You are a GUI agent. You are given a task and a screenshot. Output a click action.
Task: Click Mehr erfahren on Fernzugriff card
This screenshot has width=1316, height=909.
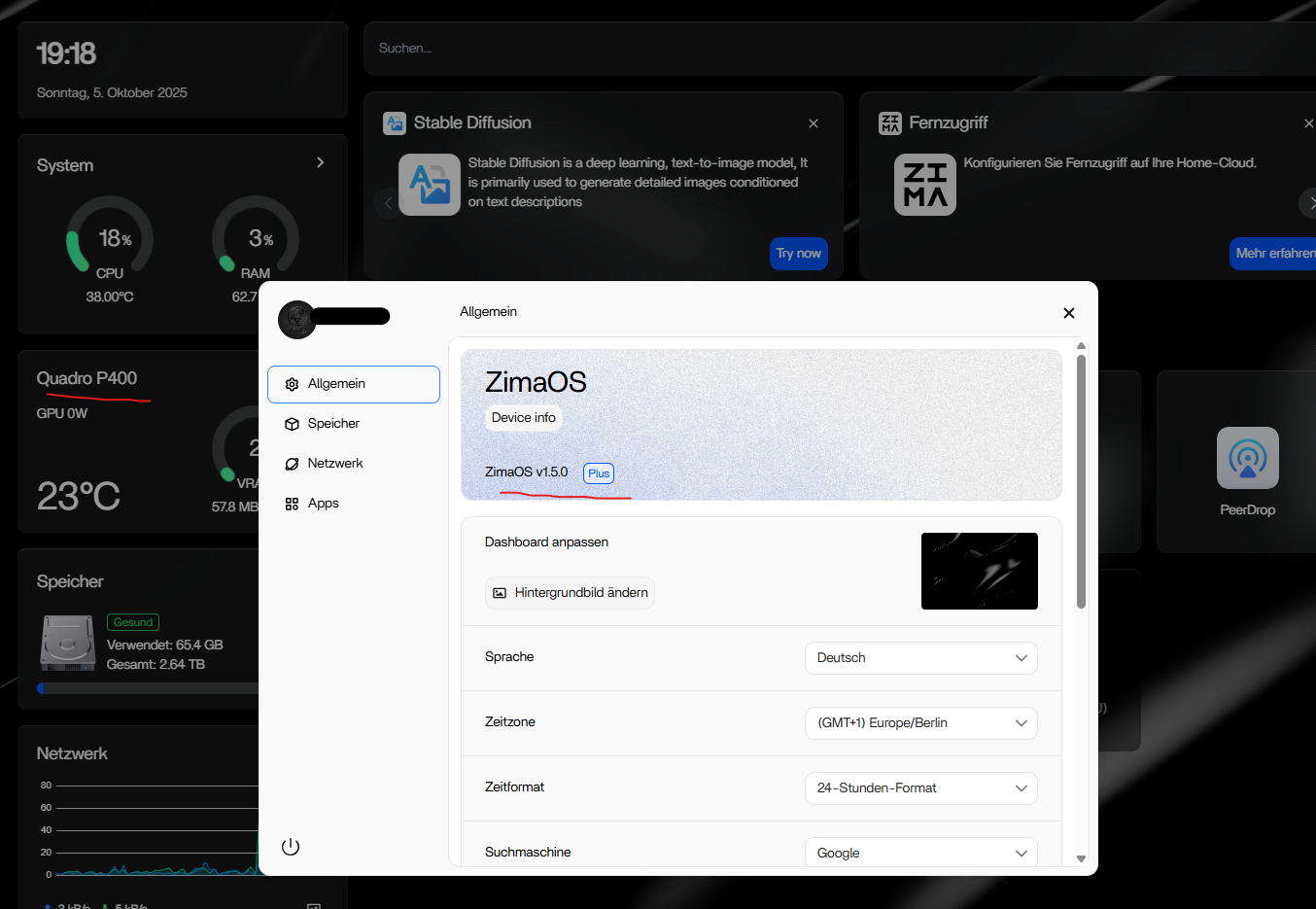click(1273, 254)
